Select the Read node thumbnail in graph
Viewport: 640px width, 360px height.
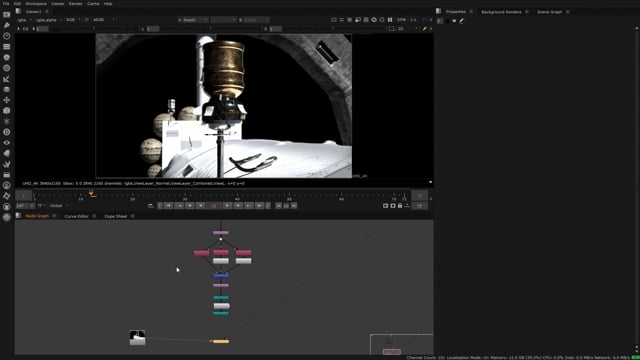(138, 338)
